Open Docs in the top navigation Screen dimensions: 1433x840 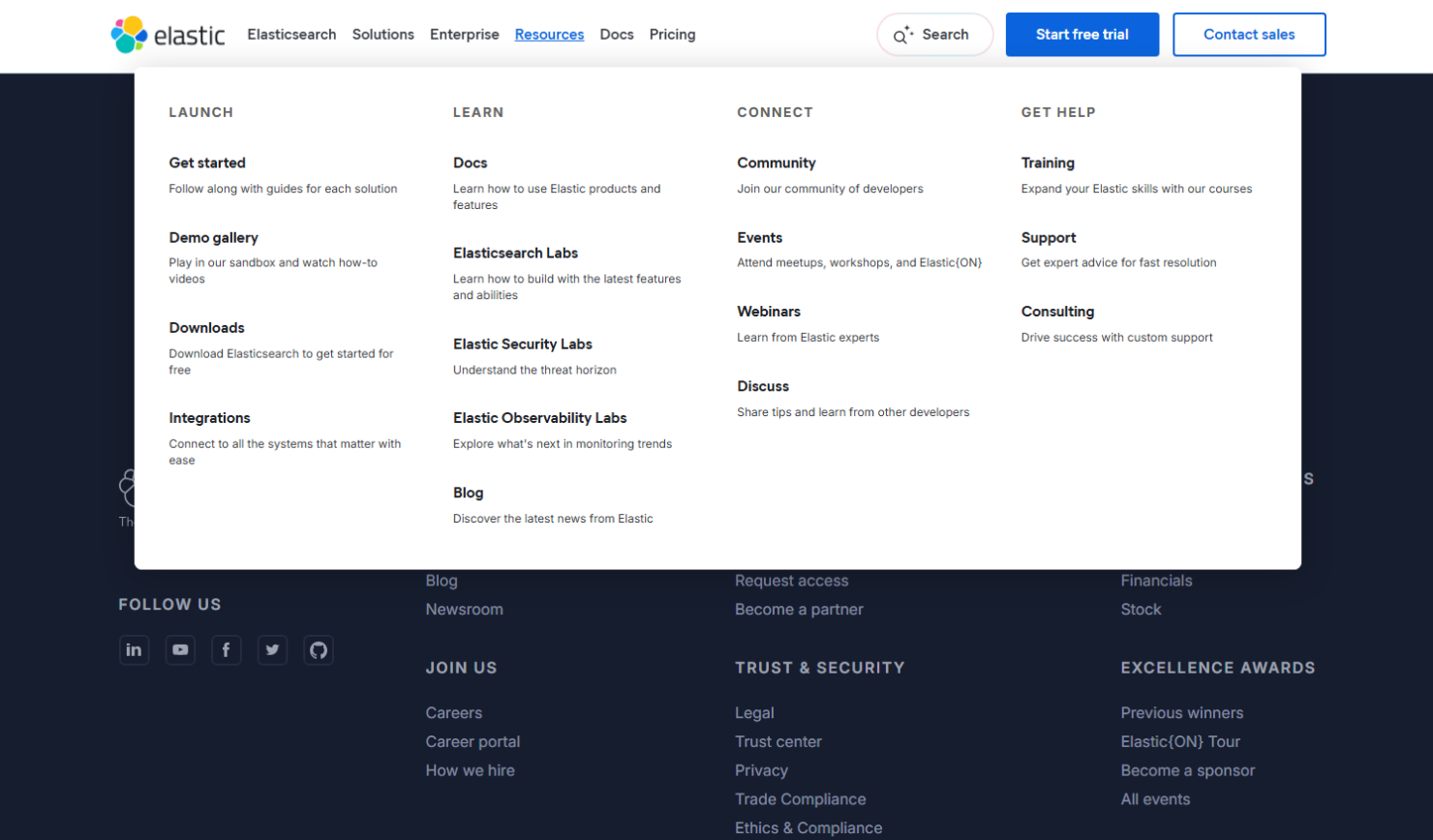click(617, 35)
